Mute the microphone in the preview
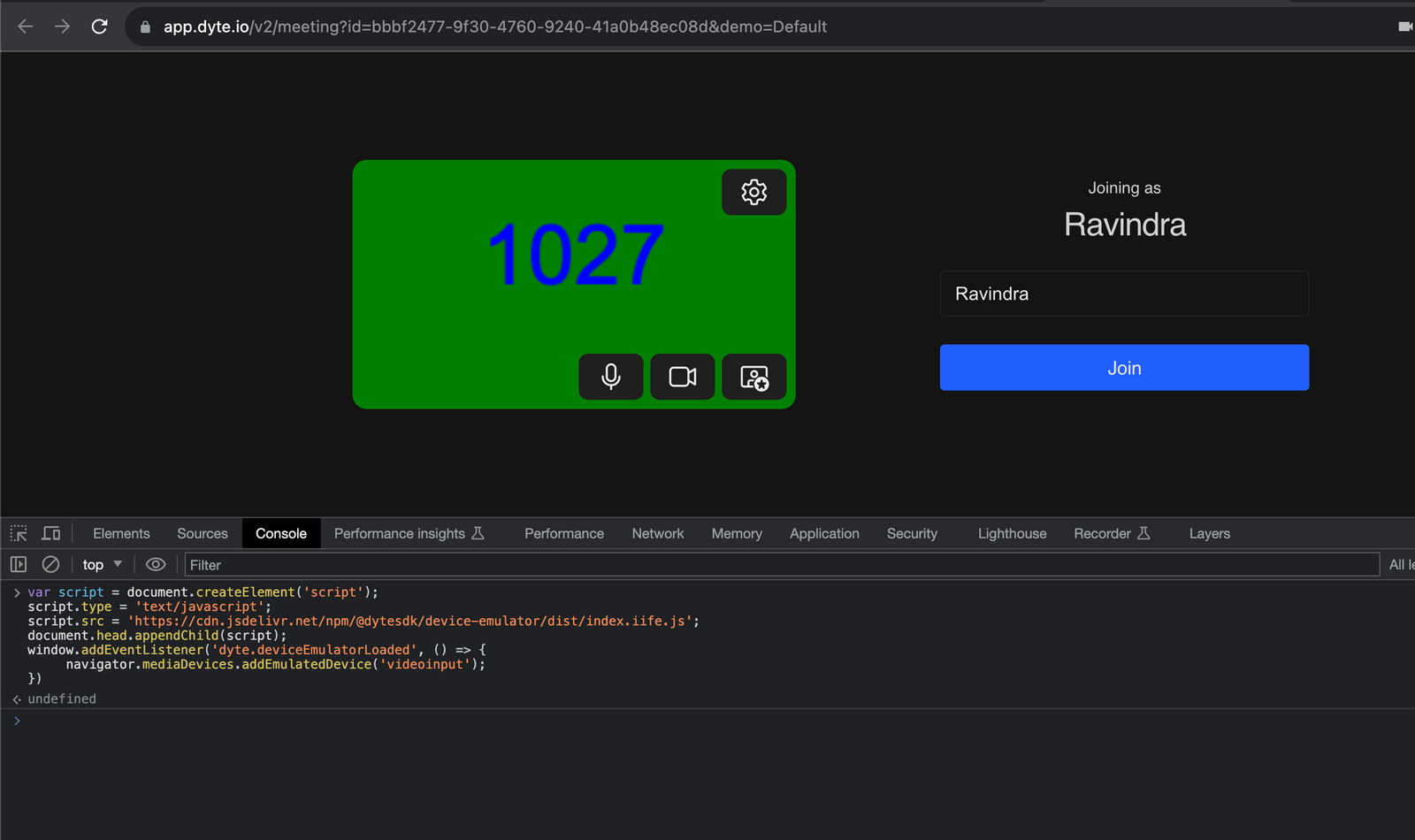 point(610,377)
